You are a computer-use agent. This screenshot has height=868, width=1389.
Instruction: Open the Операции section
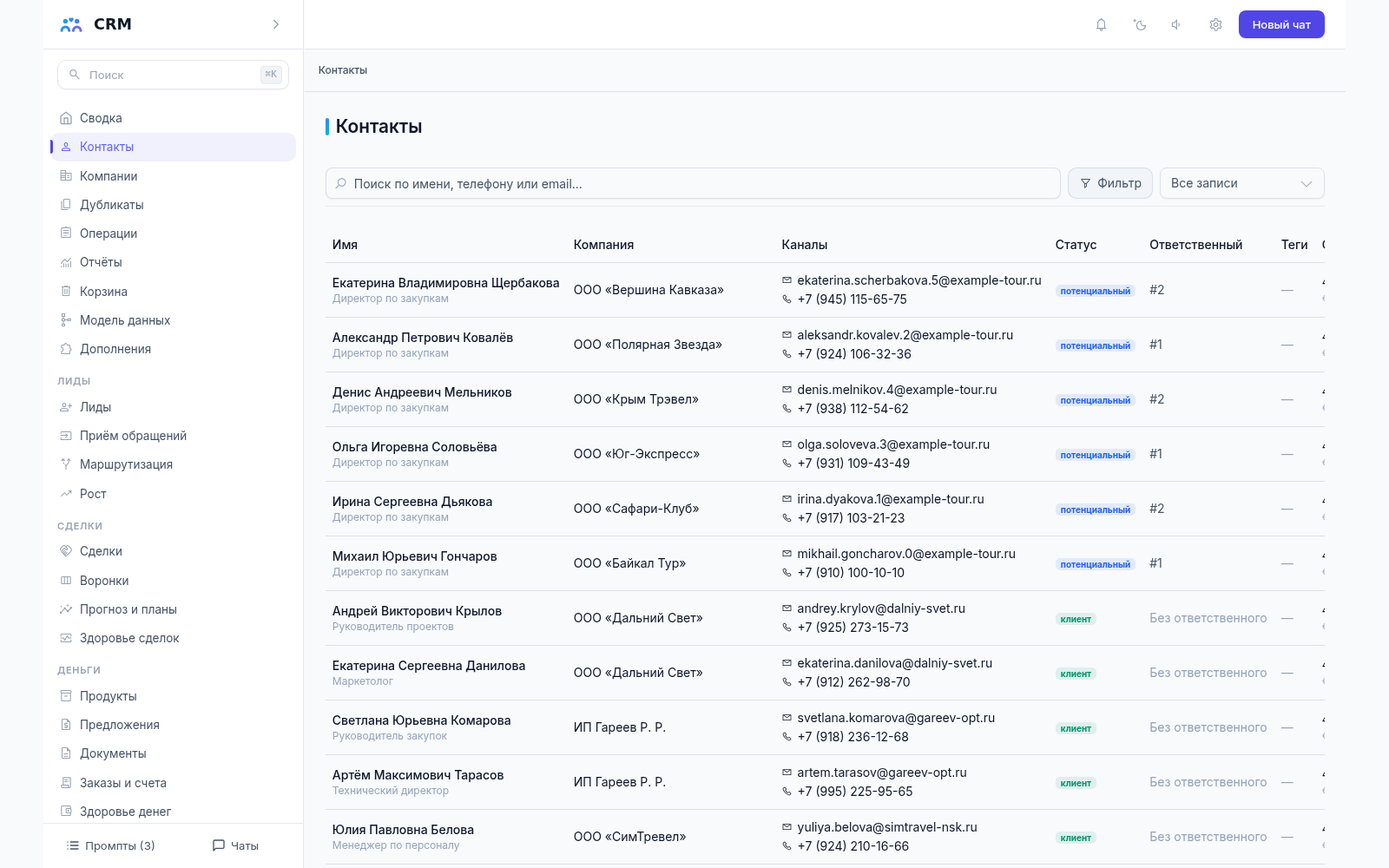point(173,233)
